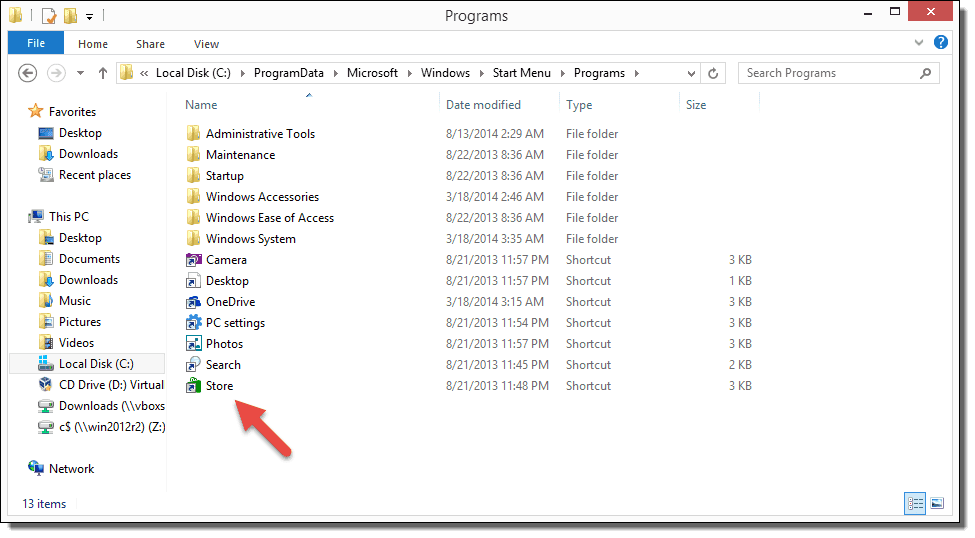Switch to Details view icon

915,504
